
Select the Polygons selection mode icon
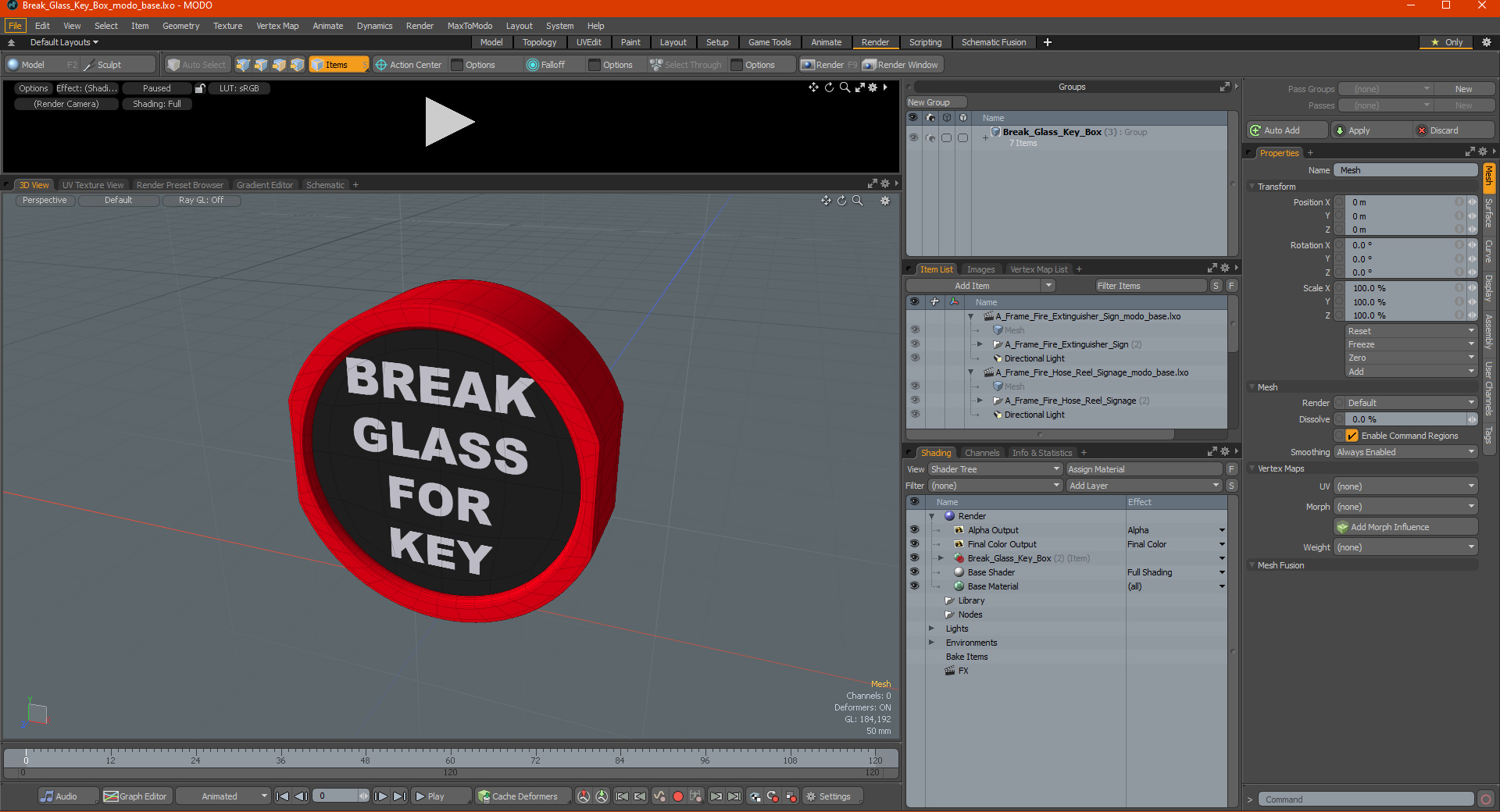click(279, 65)
